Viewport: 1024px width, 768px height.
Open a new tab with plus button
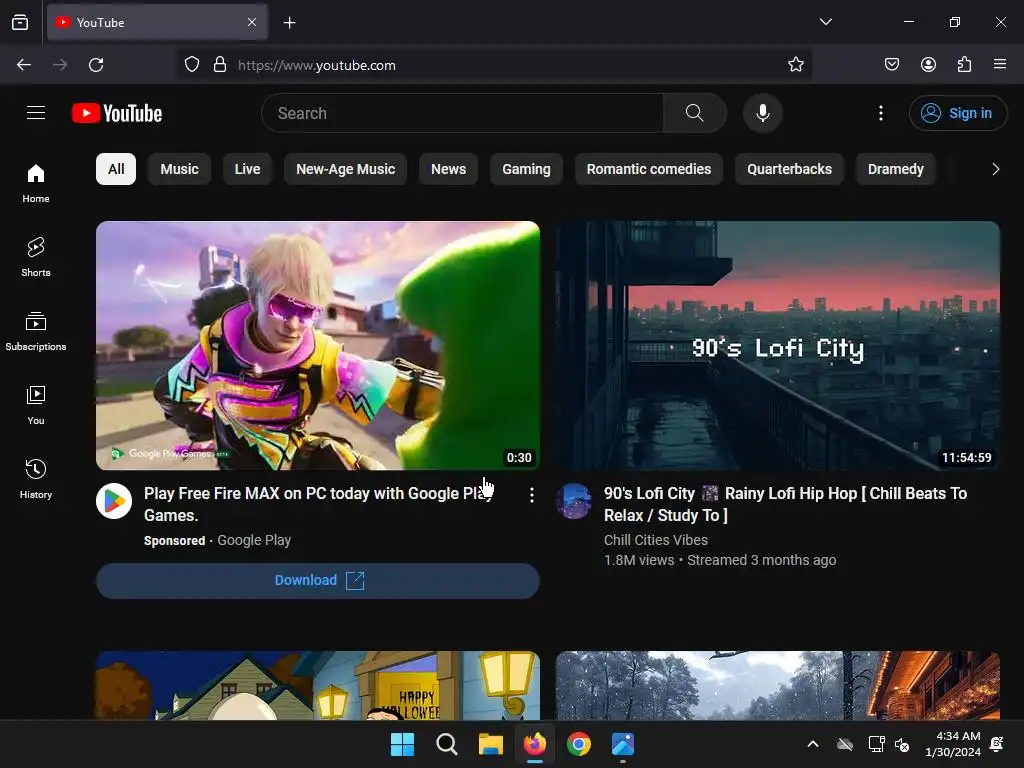tap(289, 23)
